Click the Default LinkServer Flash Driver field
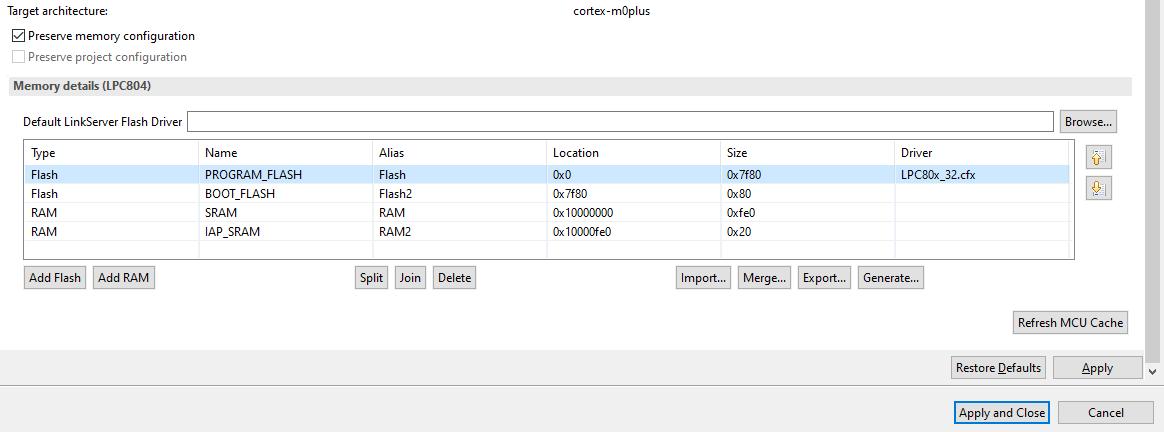 [621, 122]
